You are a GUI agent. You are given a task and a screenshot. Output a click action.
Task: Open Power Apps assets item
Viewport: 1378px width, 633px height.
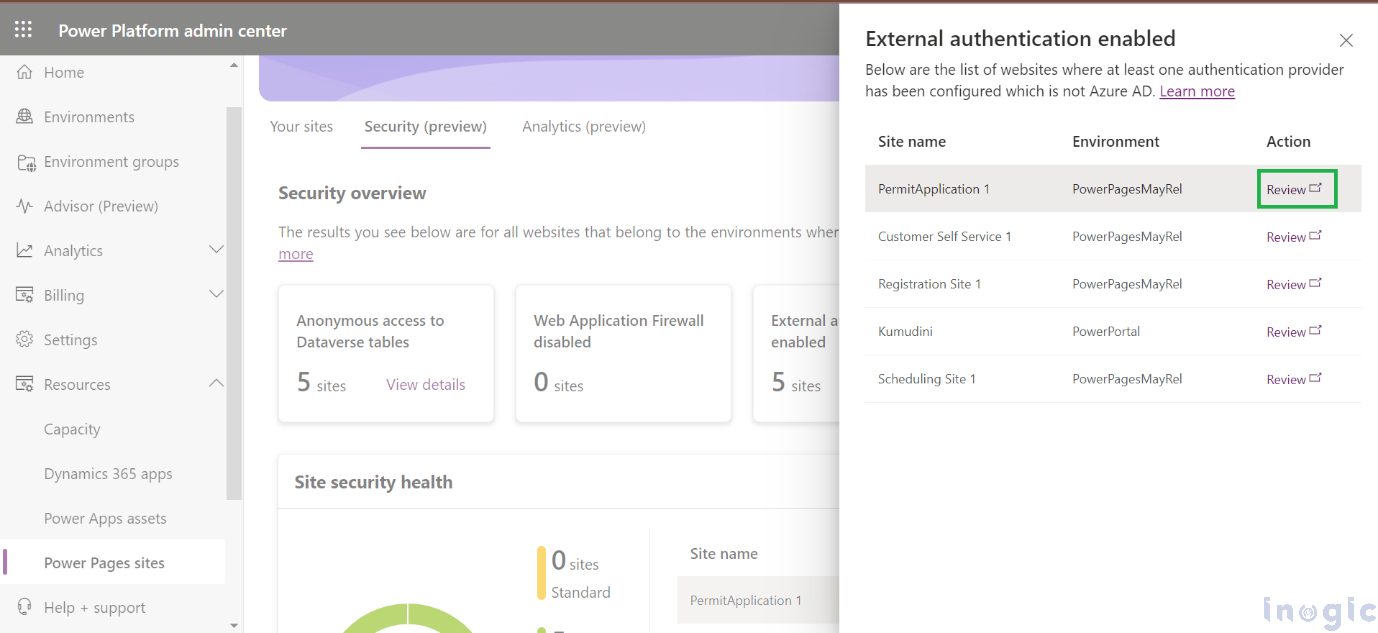tap(105, 518)
